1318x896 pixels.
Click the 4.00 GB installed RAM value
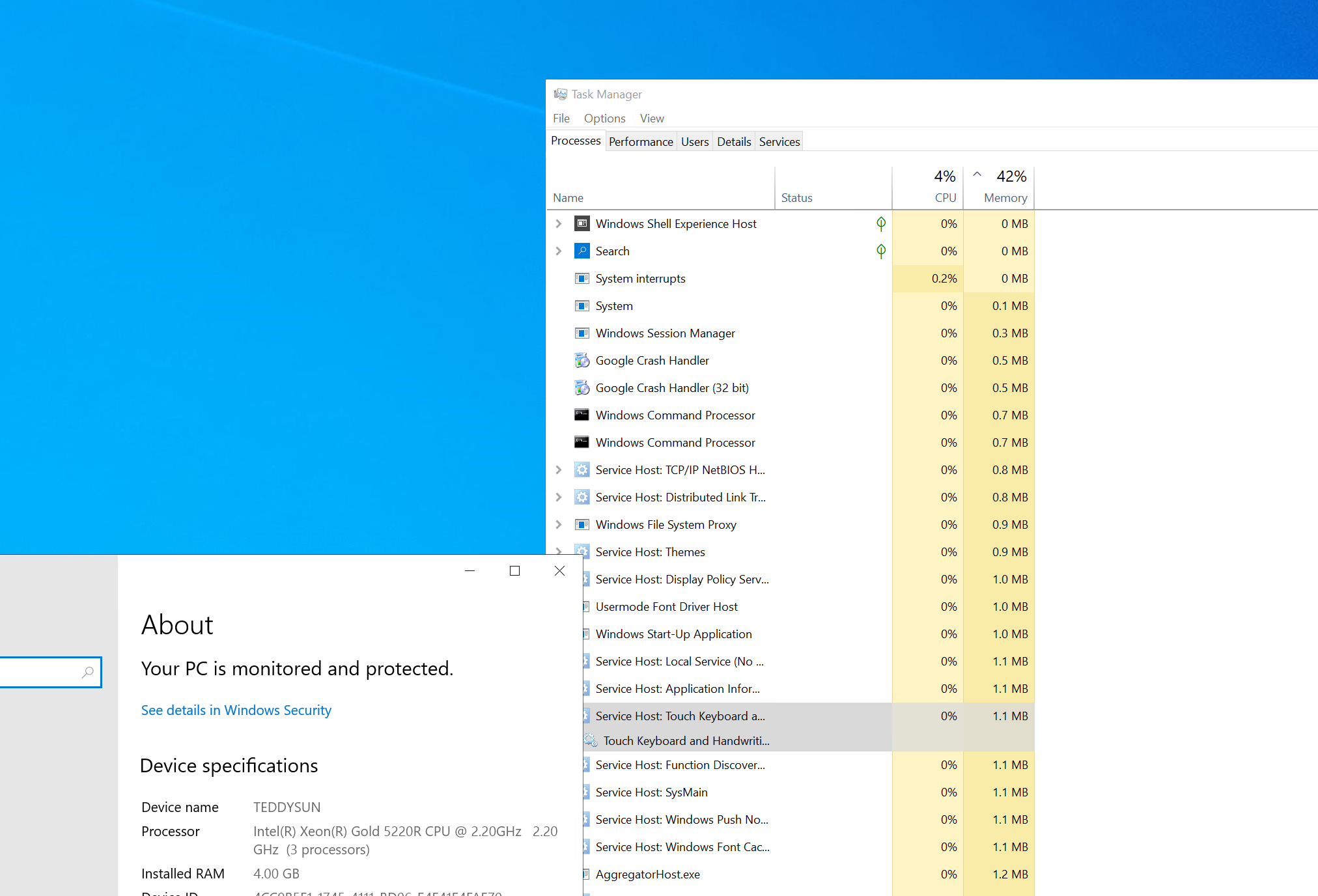(276, 873)
